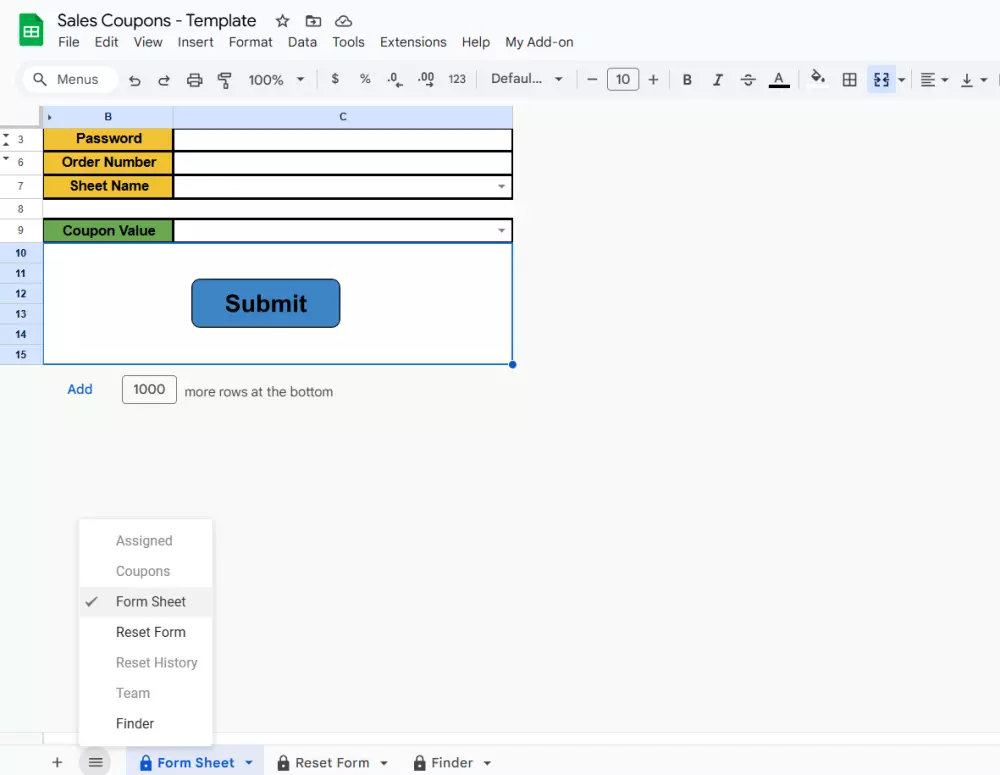Click the paint format icon
Viewport: 1000px width, 775px height.
pyautogui.click(x=225, y=79)
